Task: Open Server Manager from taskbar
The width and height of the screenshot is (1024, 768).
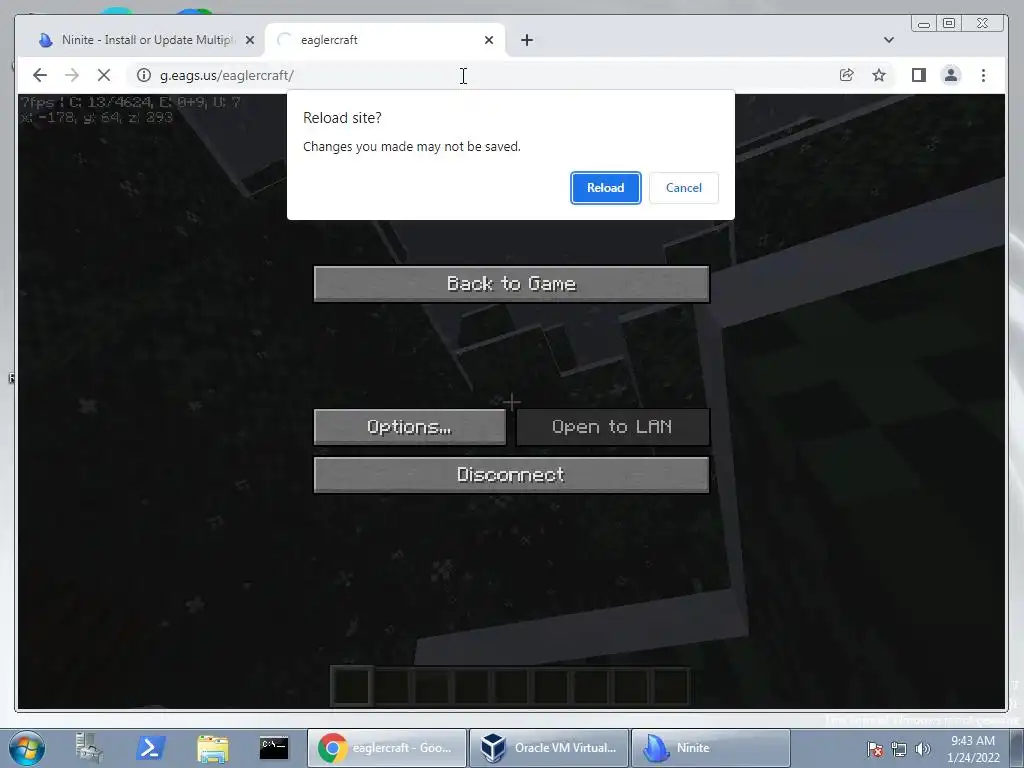Action: [89, 748]
